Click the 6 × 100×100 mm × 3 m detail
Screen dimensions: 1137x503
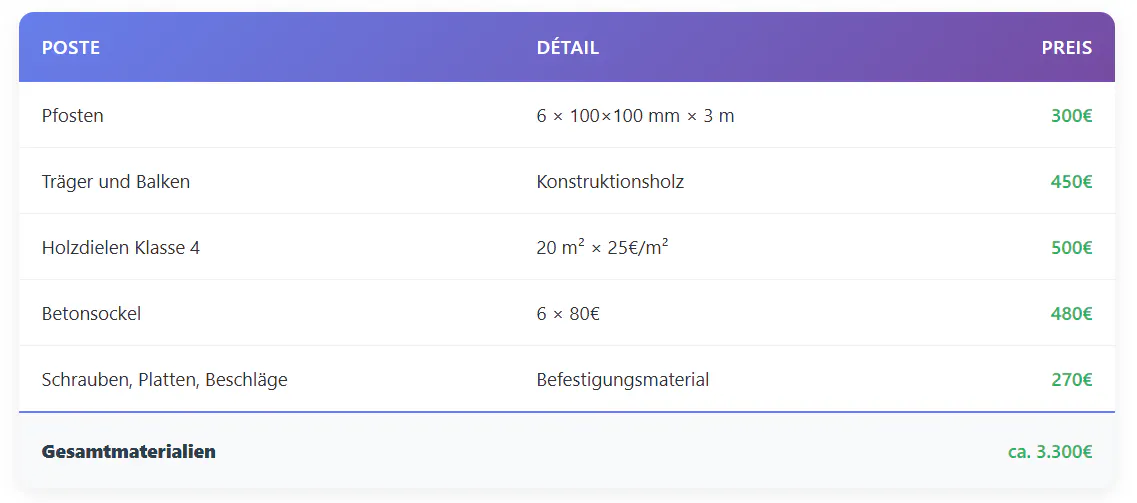click(635, 116)
